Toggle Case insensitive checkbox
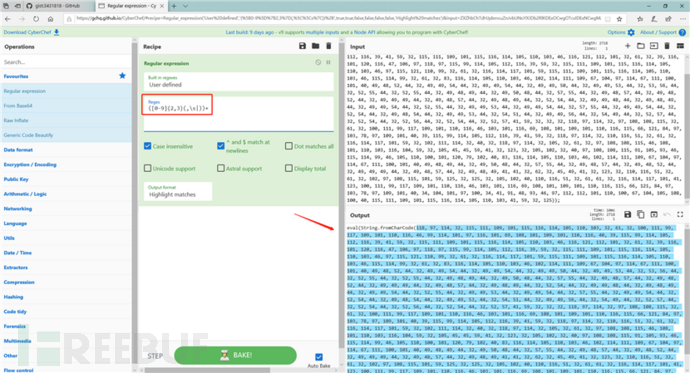 pyautogui.click(x=148, y=146)
